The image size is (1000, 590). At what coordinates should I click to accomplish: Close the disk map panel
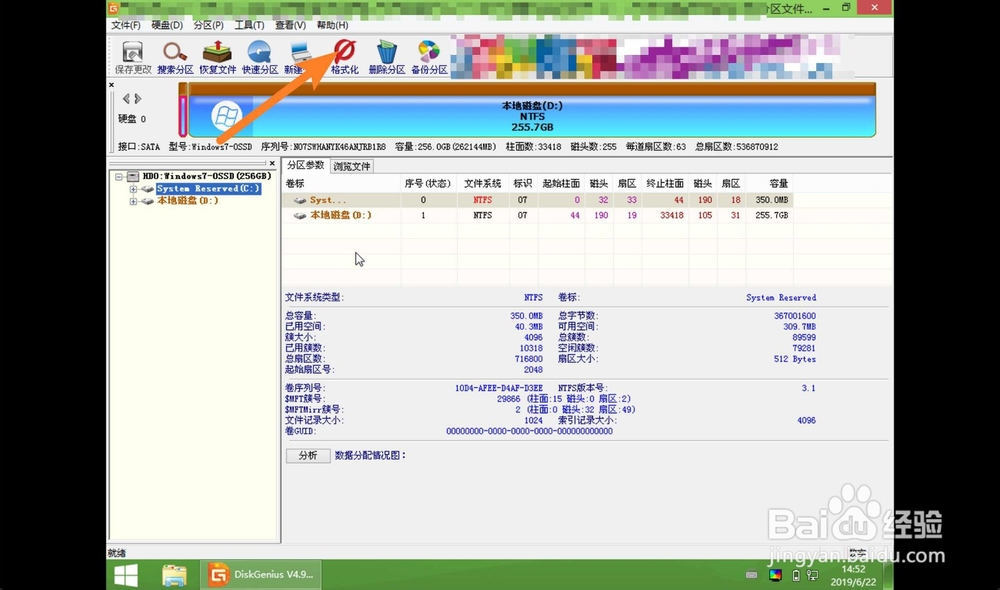coord(112,84)
